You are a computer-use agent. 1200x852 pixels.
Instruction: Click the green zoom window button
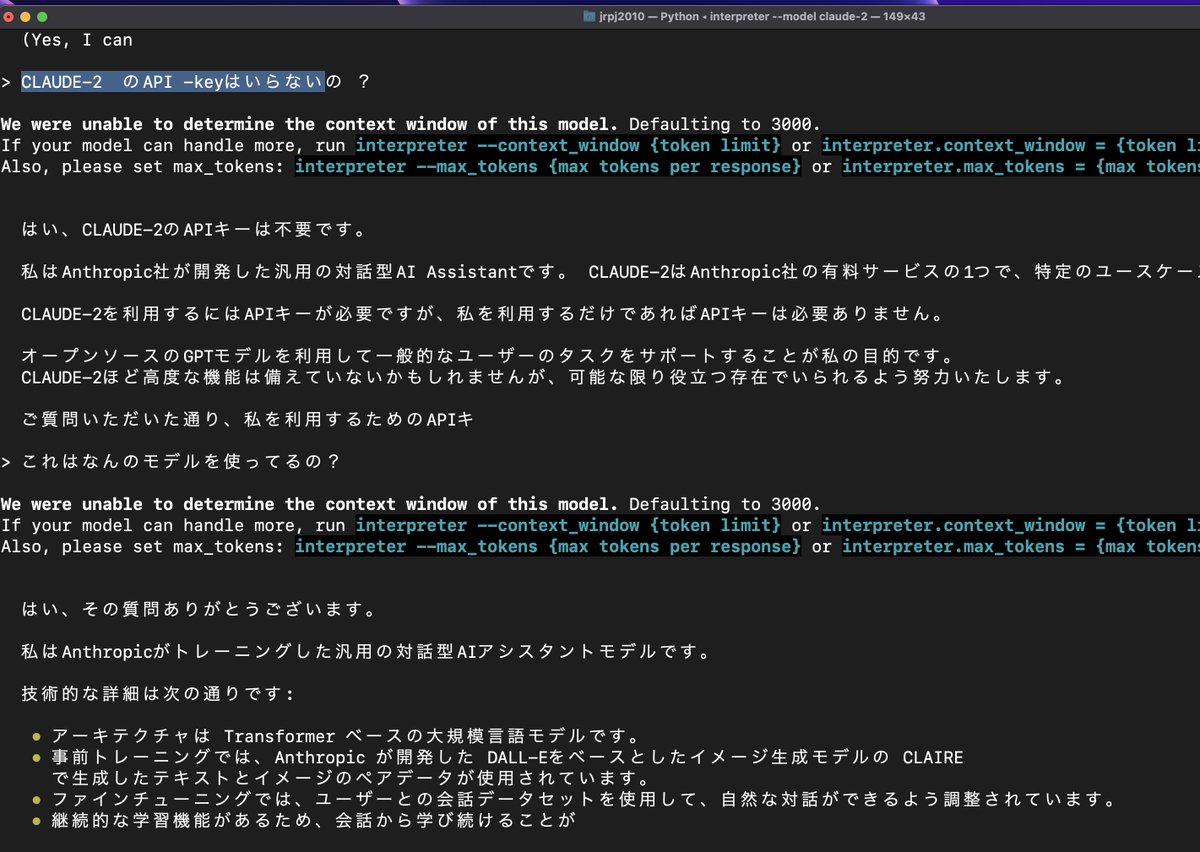tap(44, 17)
